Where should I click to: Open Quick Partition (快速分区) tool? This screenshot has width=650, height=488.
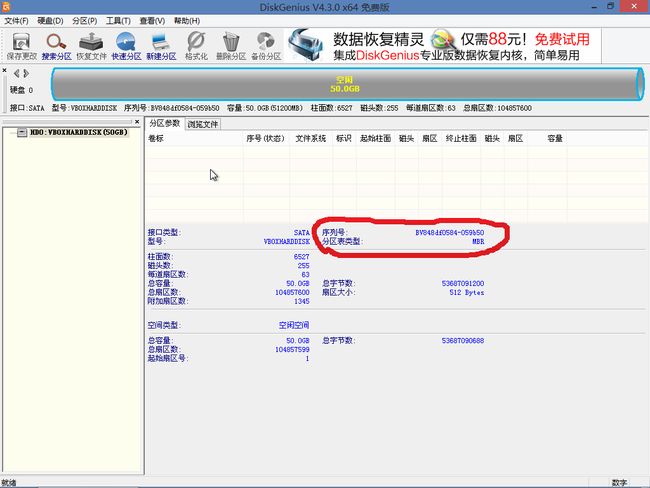[x=126, y=46]
